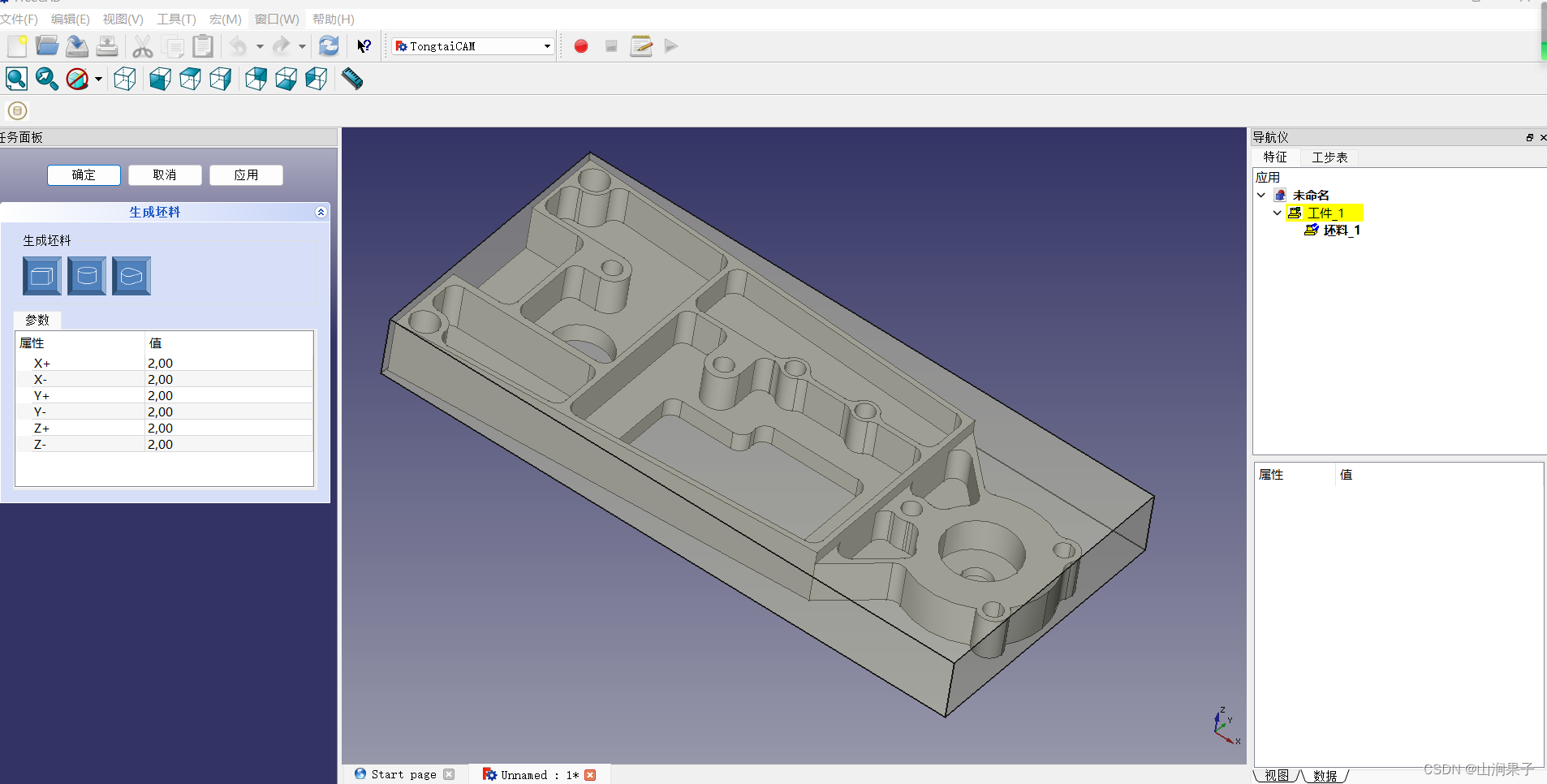This screenshot has height=784, width=1547.
Task: Switch to bottom view cube
Action: [286, 79]
